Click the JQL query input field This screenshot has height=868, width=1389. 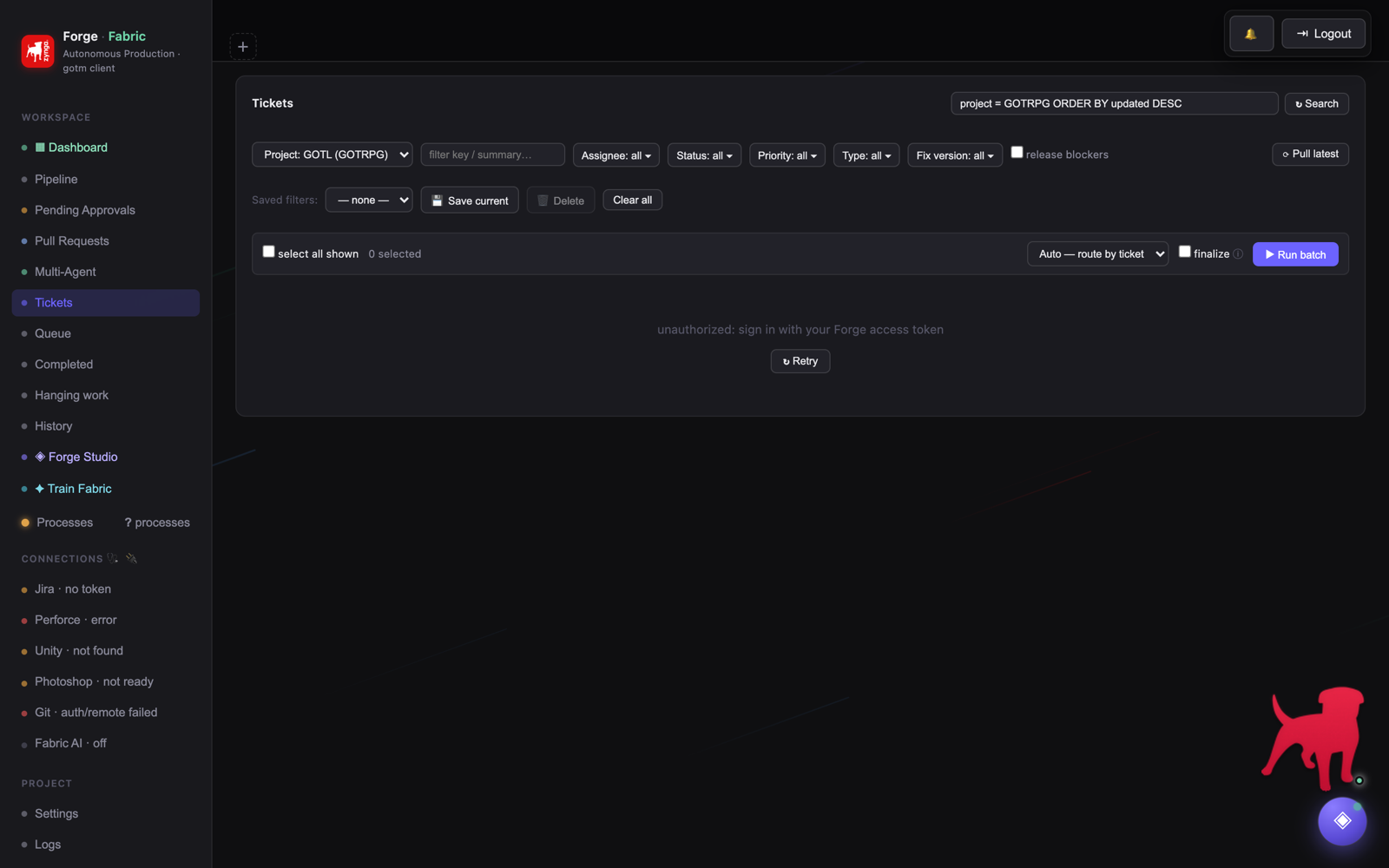(x=1115, y=103)
